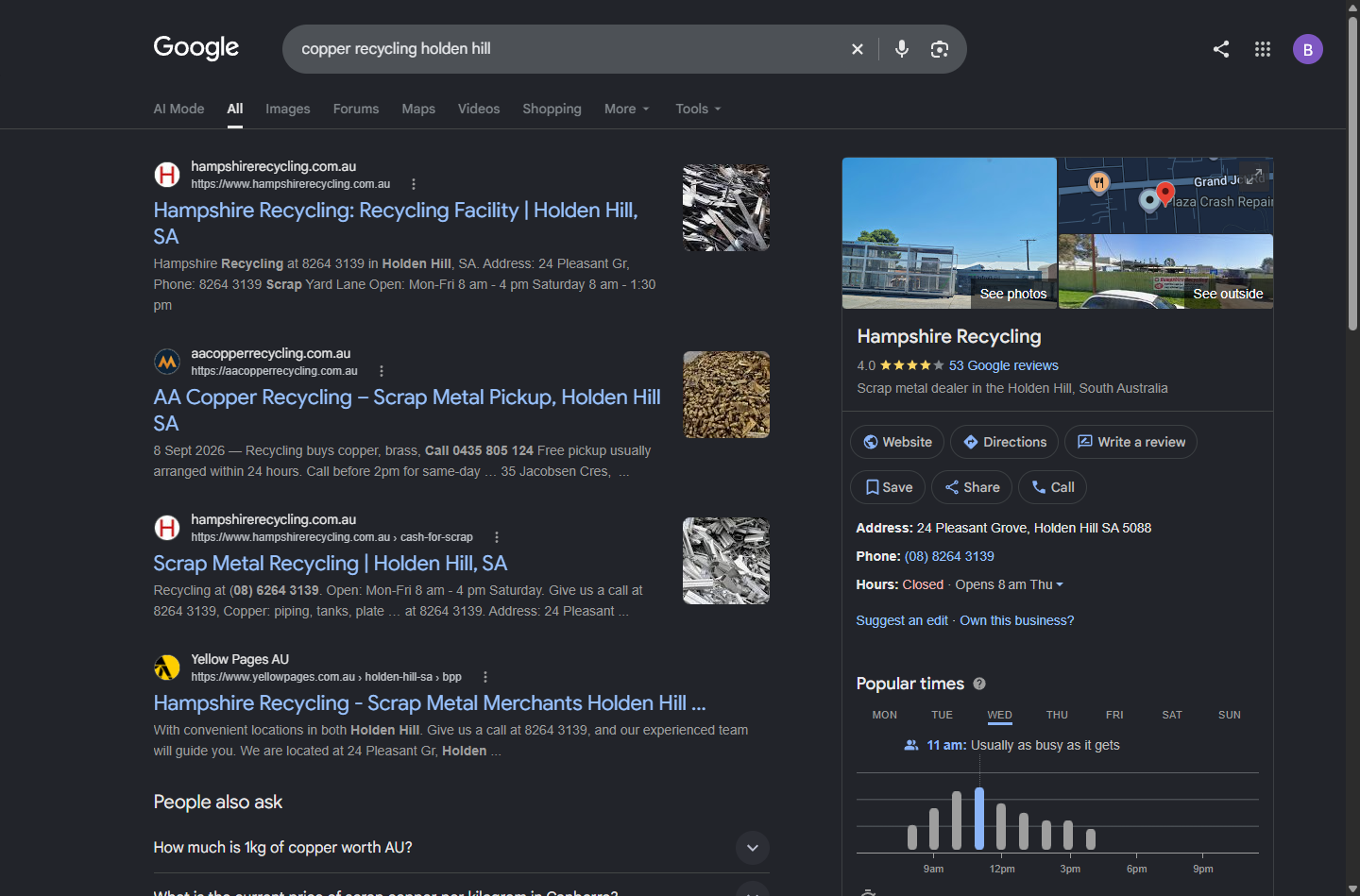Click the phone number (08) 8264 3139

(949, 556)
